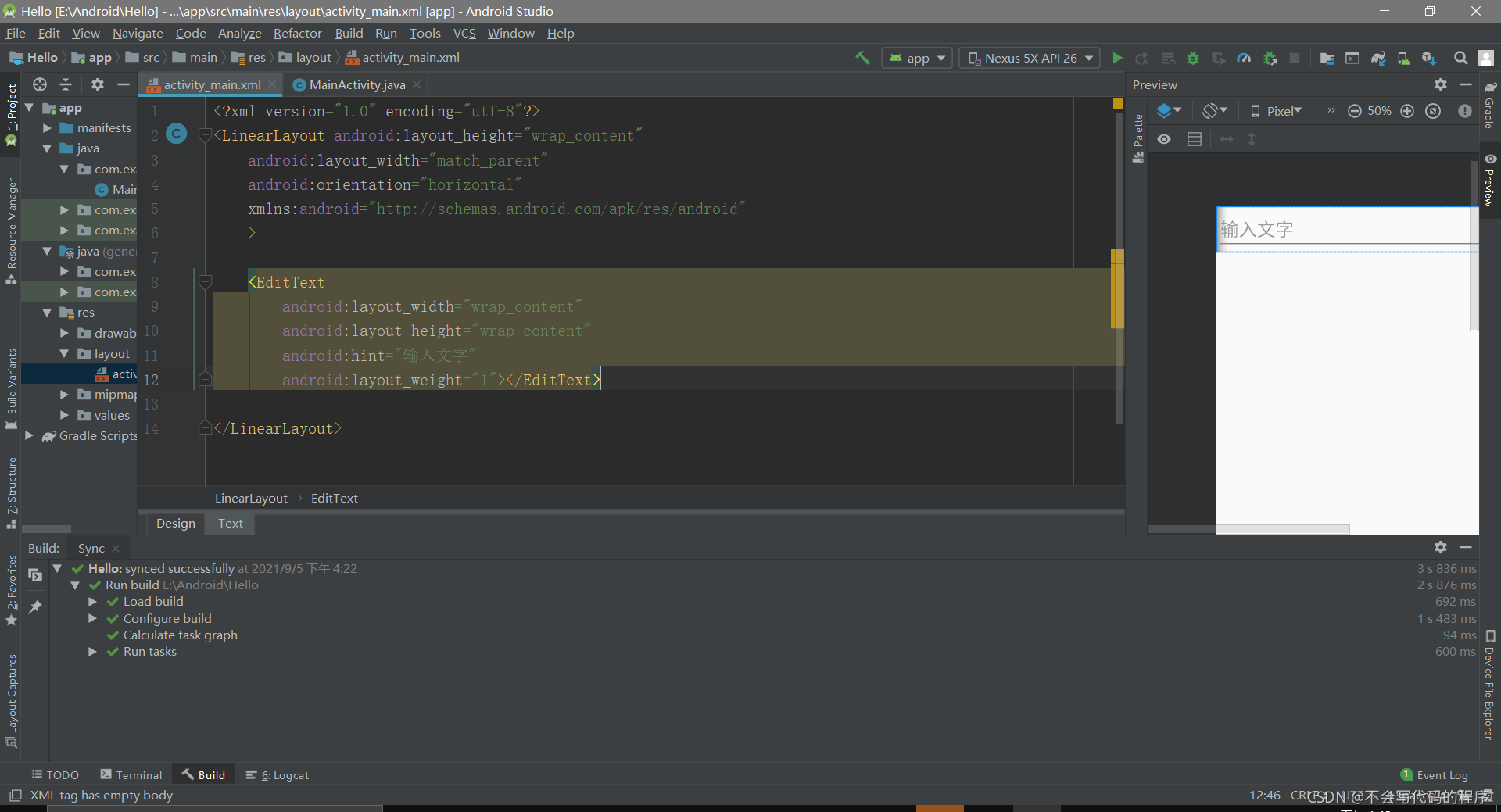1501x812 pixels.
Task: Click collapse all icon in Project panel
Action: 66,84
